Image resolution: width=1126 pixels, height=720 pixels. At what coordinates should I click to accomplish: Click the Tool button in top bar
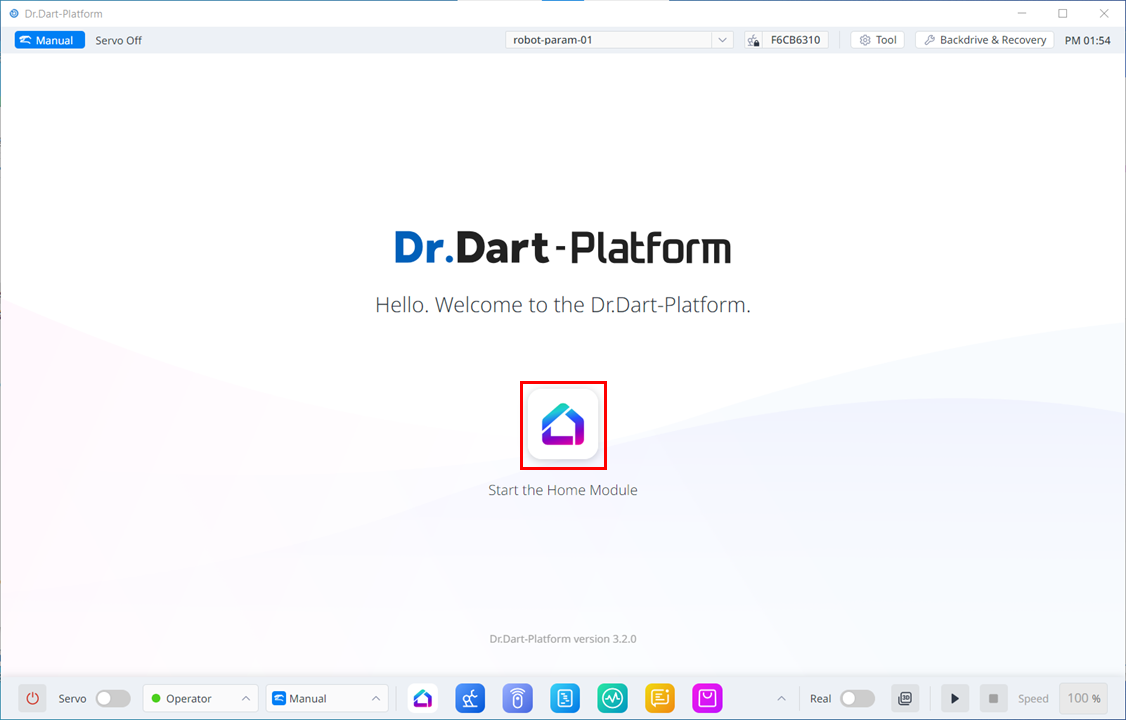[x=877, y=40]
